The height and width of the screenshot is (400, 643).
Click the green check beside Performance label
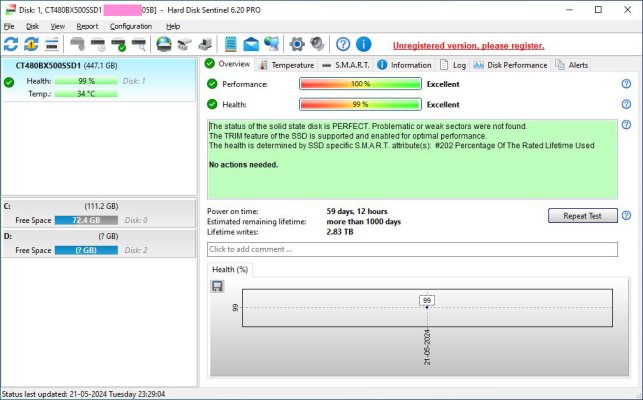point(212,84)
